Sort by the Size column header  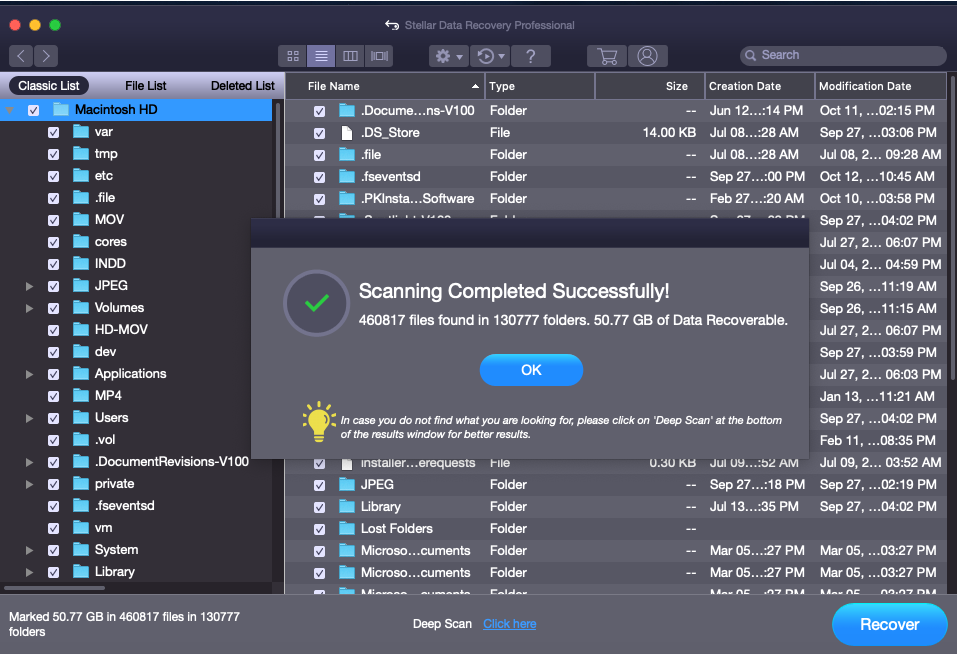click(650, 86)
